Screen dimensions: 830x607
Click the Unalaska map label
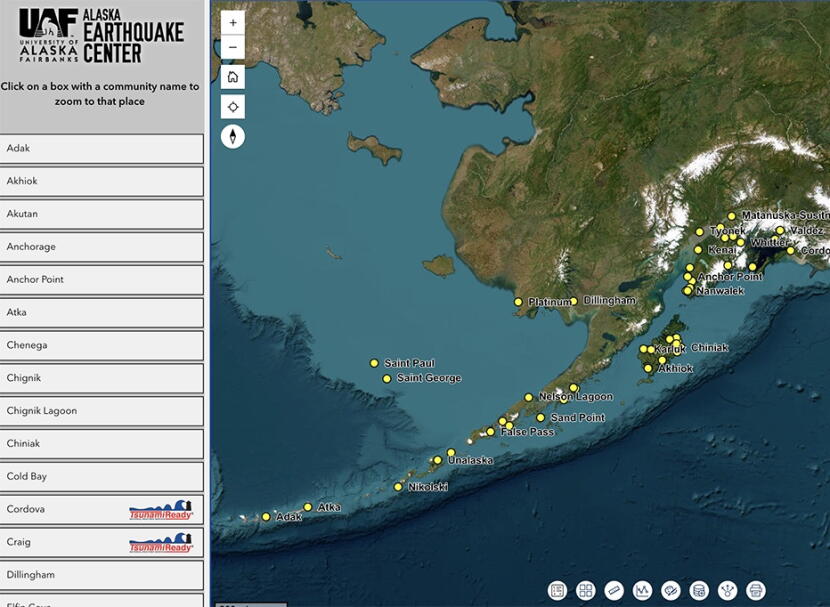pyautogui.click(x=471, y=460)
